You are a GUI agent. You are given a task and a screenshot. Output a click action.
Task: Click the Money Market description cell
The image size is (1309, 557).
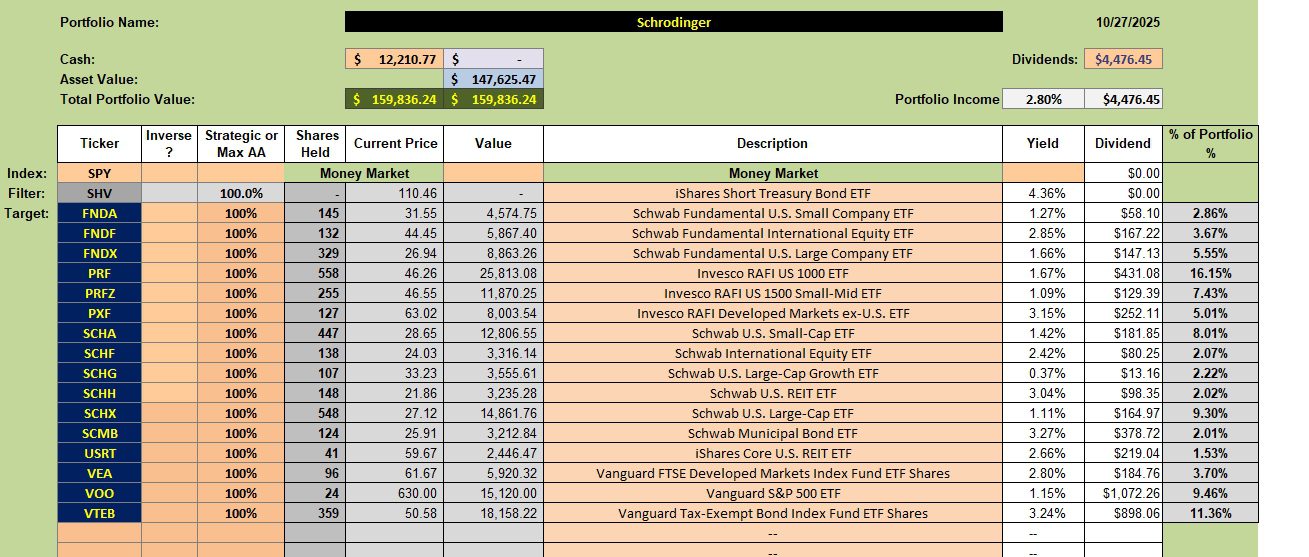pyautogui.click(x=772, y=173)
